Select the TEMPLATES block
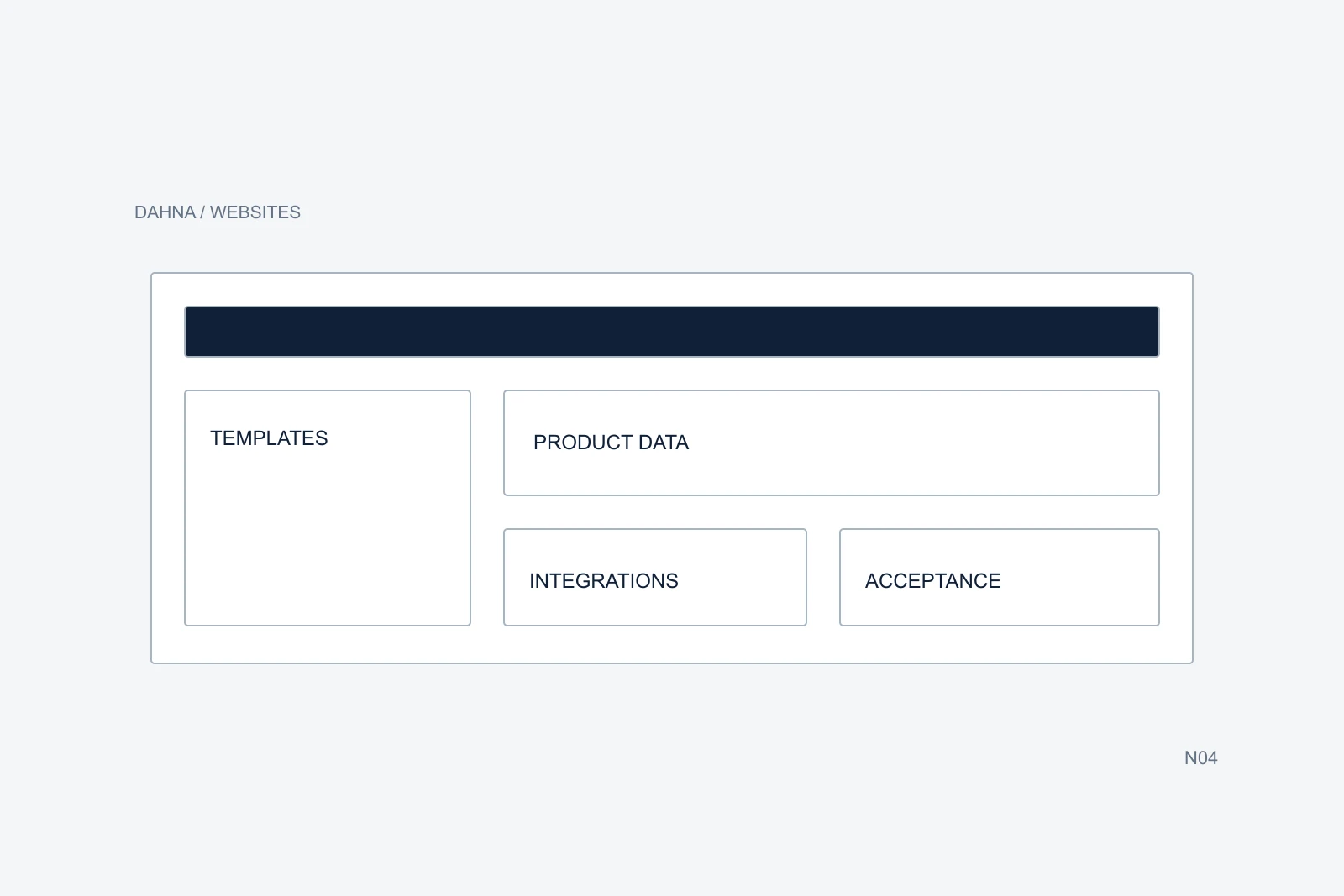1344x896 pixels. [x=328, y=508]
